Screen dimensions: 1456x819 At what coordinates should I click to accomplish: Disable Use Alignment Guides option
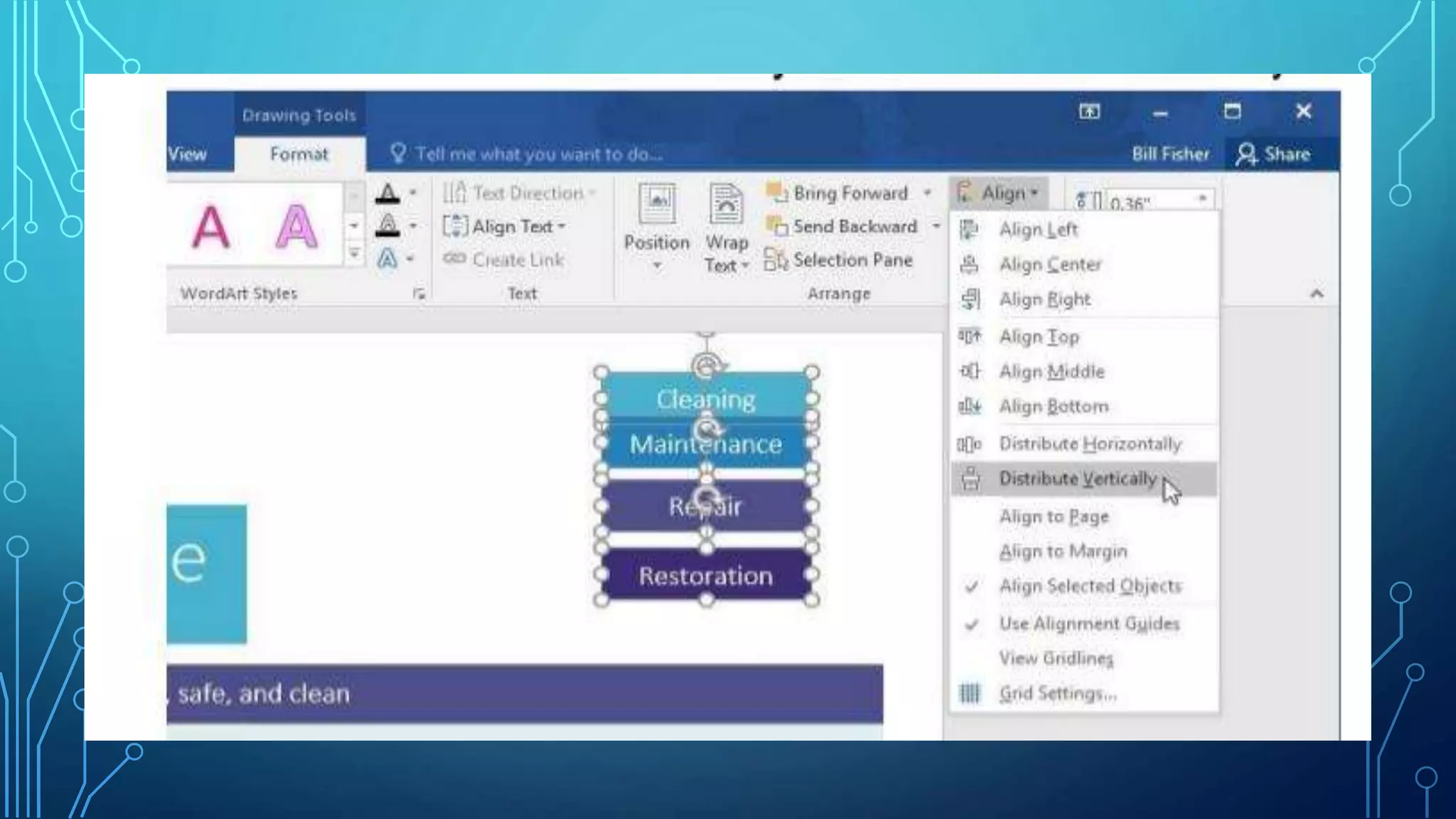1088,623
